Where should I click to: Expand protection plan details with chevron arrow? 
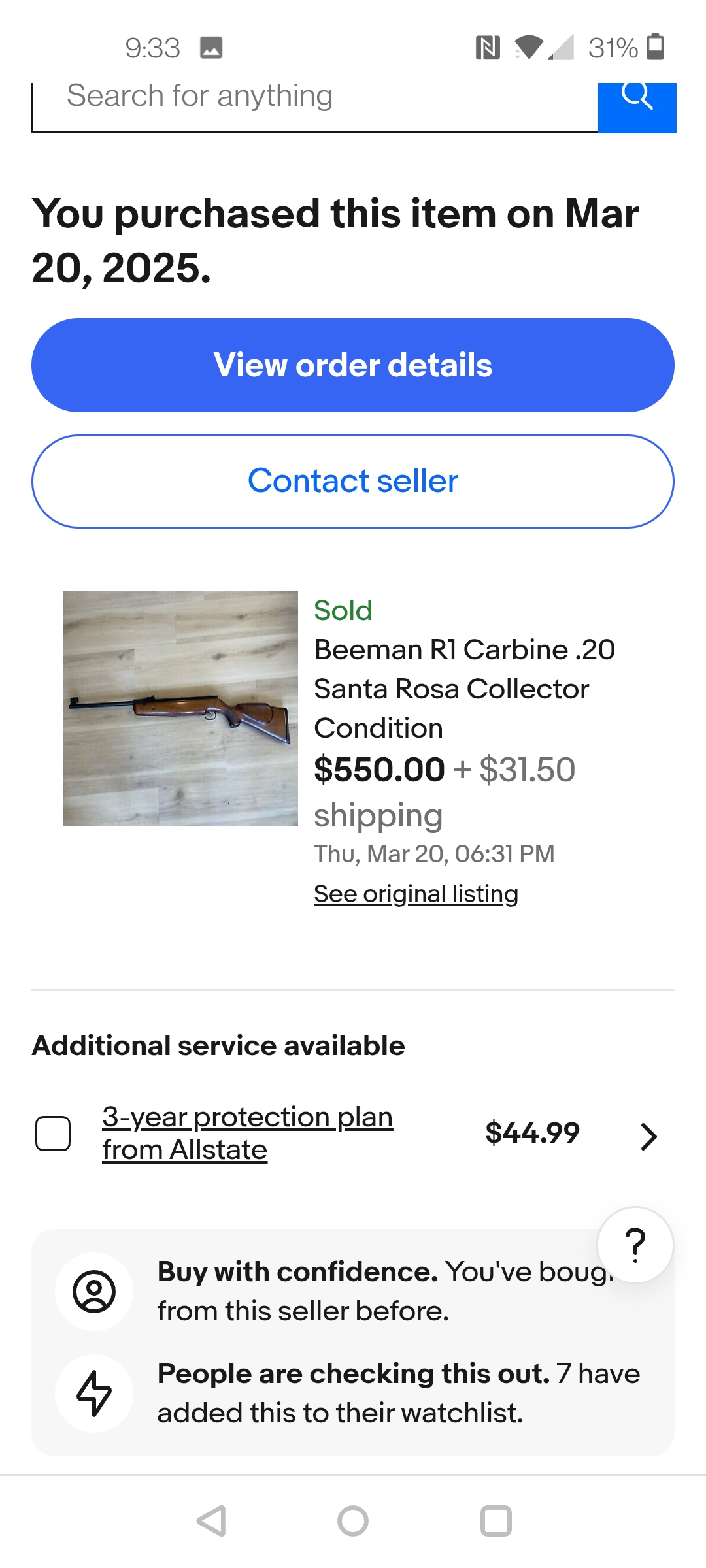click(x=648, y=1137)
